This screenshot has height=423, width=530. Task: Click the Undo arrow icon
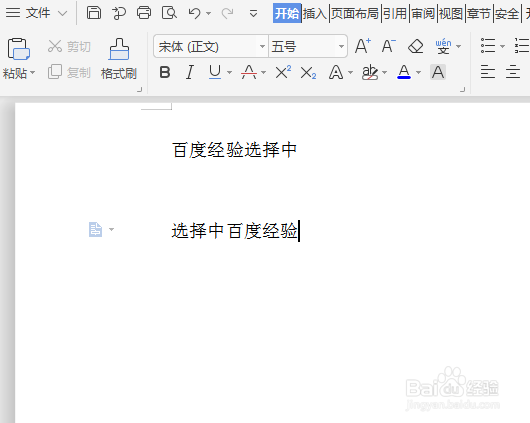coord(194,13)
